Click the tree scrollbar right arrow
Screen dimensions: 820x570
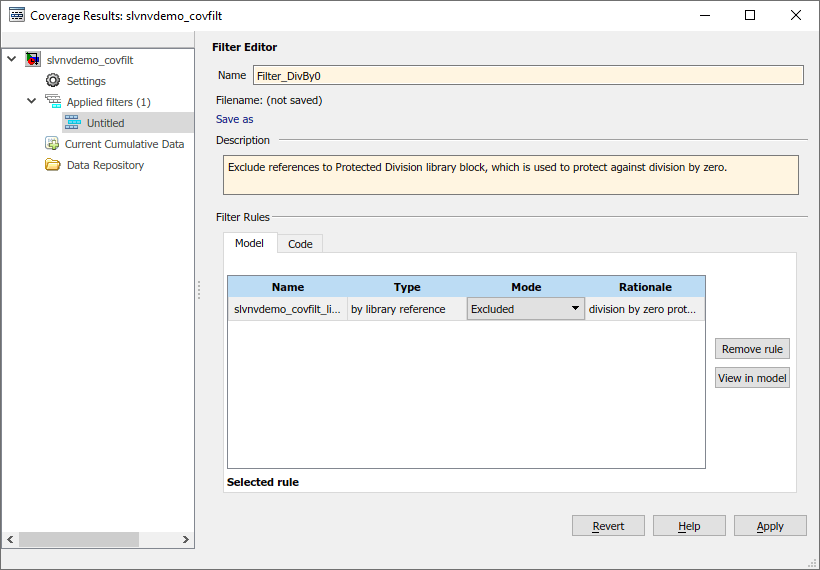[x=186, y=539]
